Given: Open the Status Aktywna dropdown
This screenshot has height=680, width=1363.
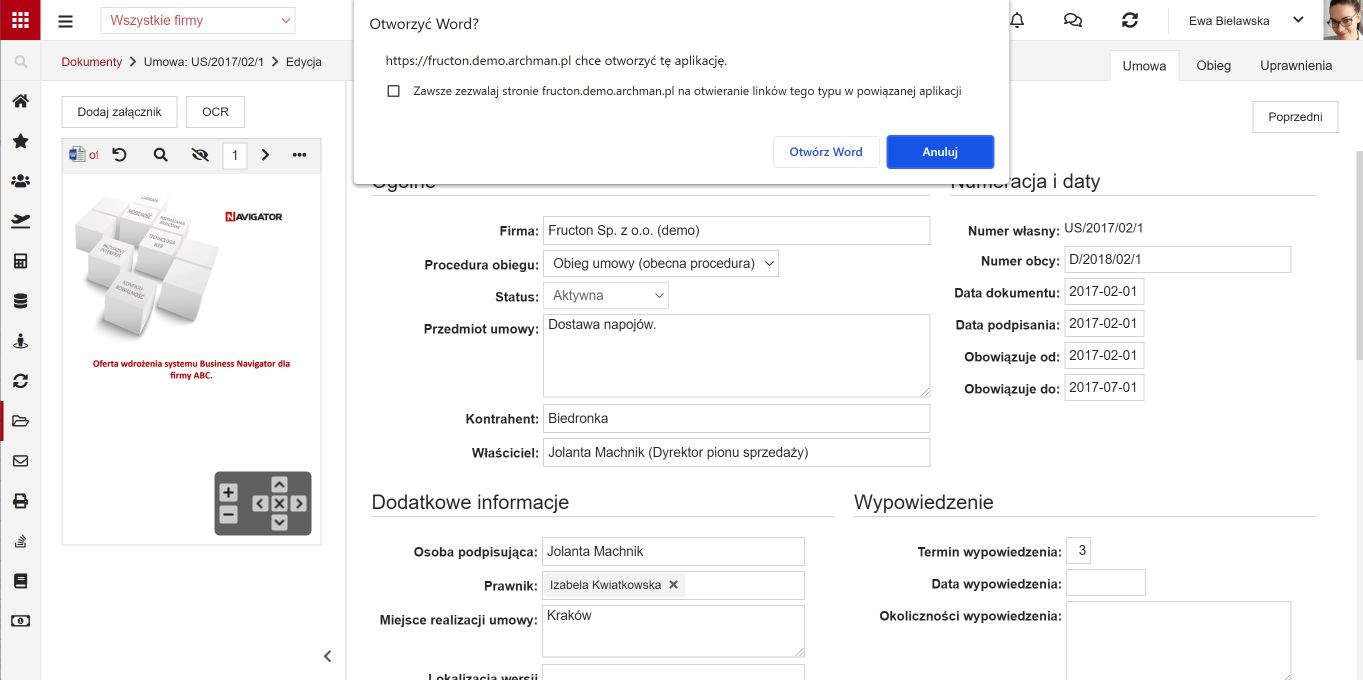Looking at the screenshot, I should [606, 296].
